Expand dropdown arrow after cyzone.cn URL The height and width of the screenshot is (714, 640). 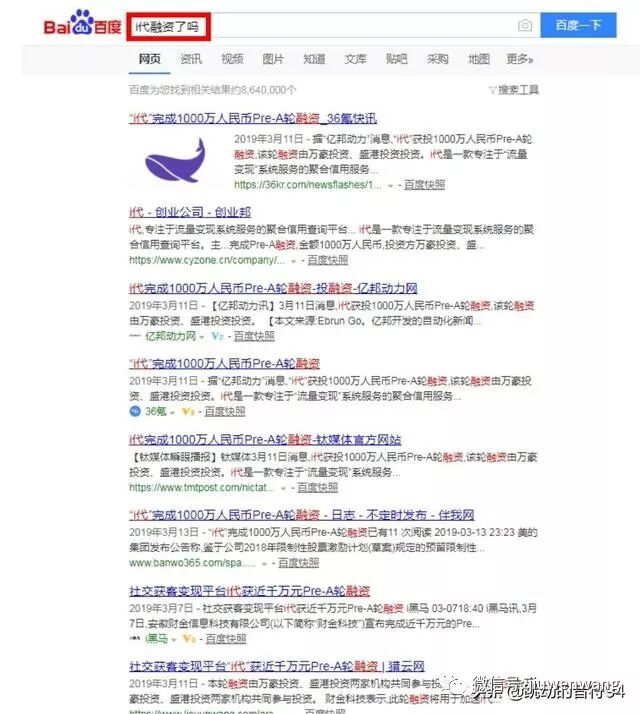(x=294, y=261)
